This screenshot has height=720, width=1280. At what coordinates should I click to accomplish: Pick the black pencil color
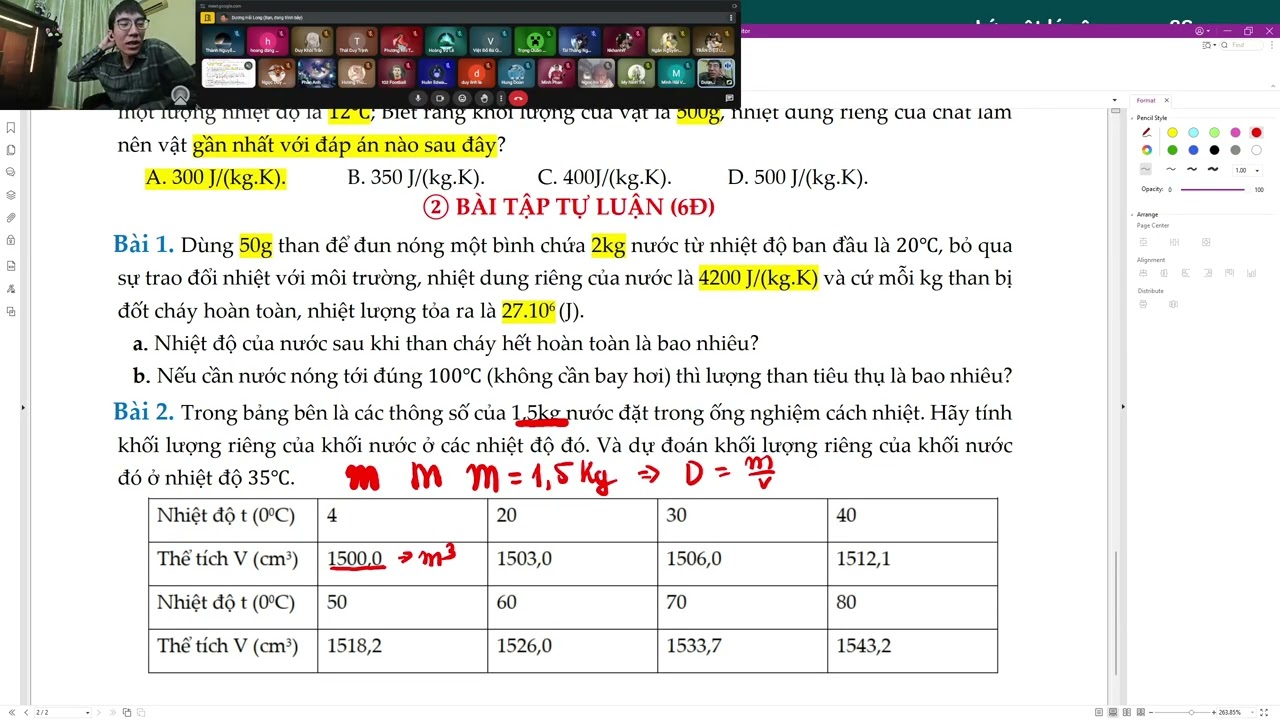(x=1214, y=150)
